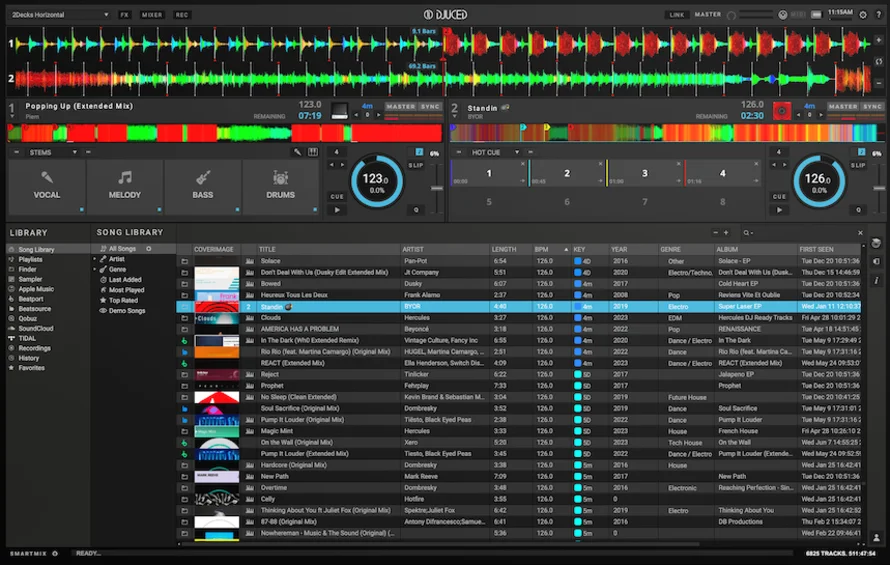Enable SLIP mode on deck 1
The width and height of the screenshot is (890, 565).
416,165
